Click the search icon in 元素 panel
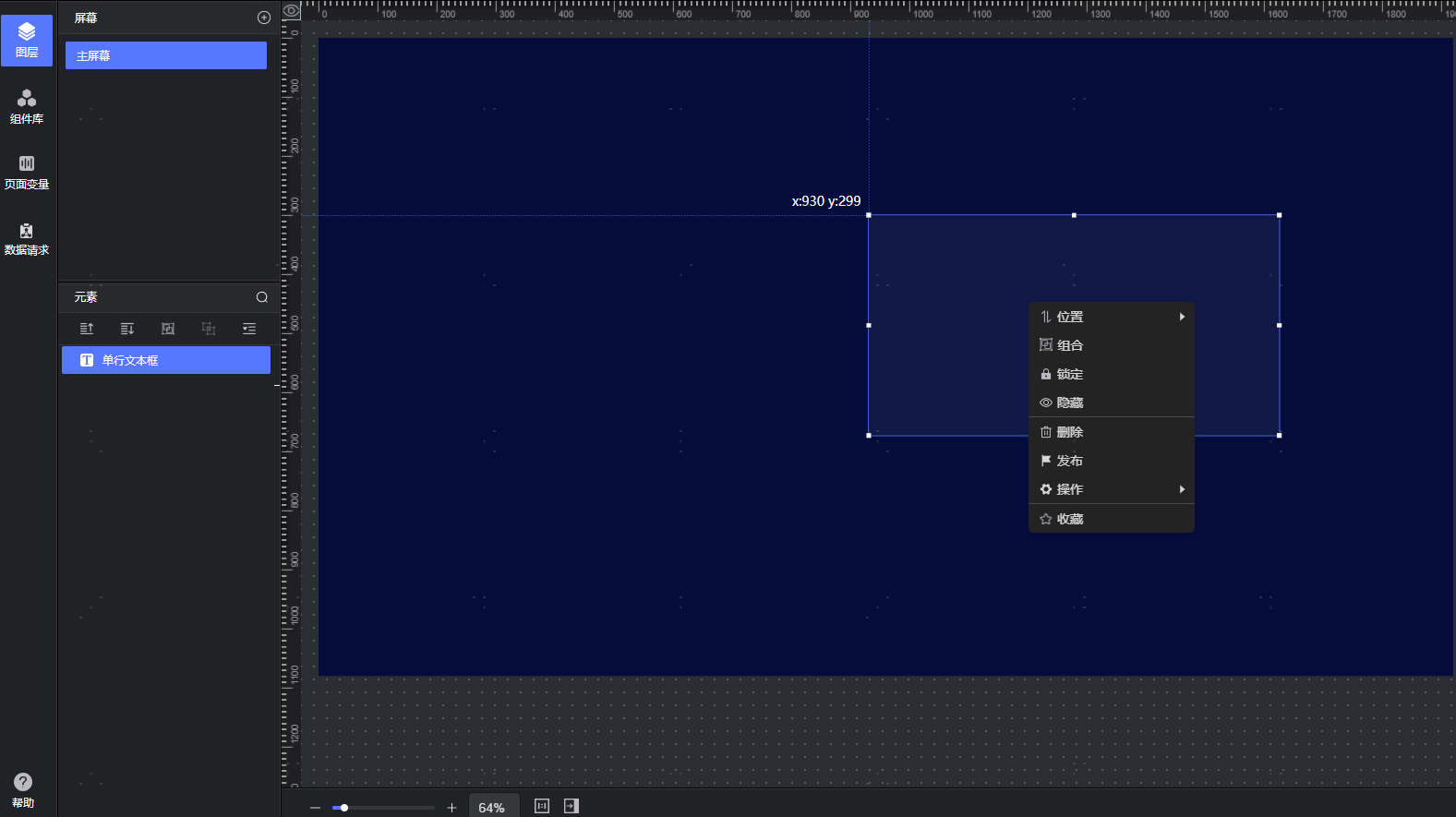Viewport: 1456px width, 817px height. point(262,297)
